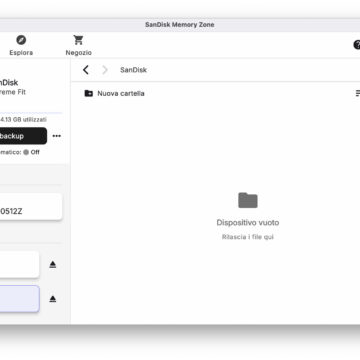Click the SanDisk Memory Zone title bar

coord(180,25)
